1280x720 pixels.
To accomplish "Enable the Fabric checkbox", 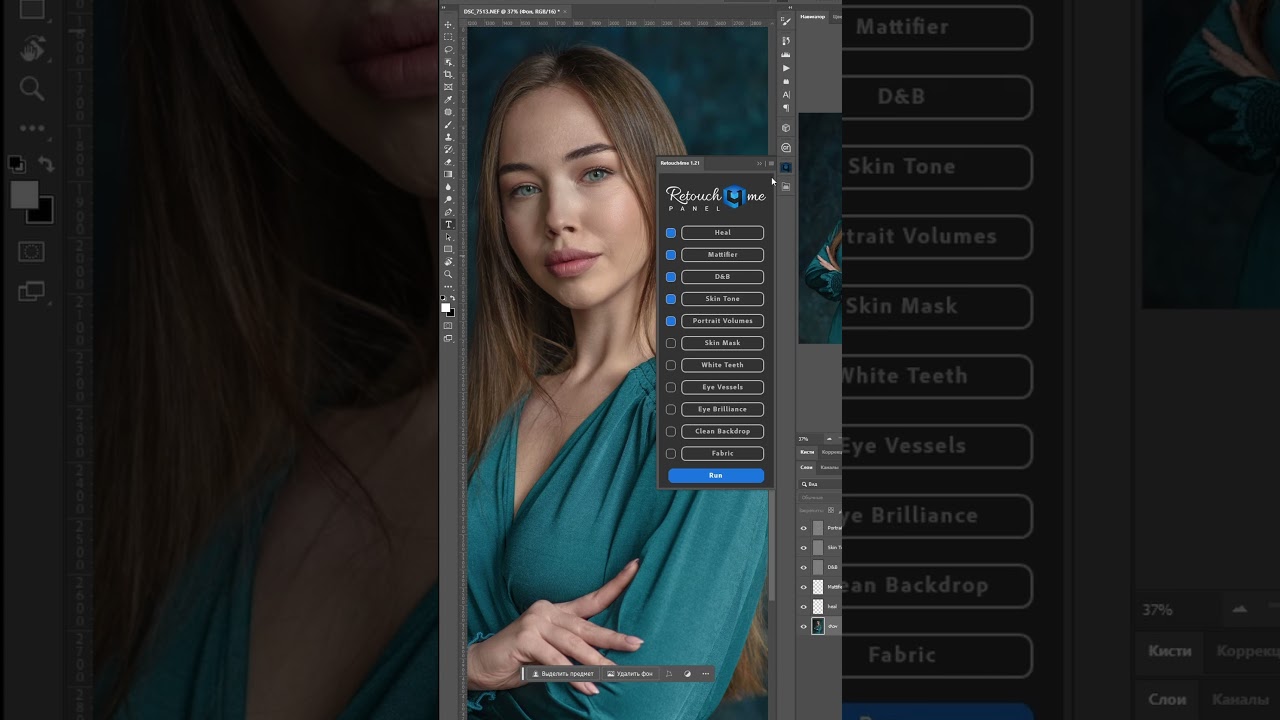I will (671, 453).
